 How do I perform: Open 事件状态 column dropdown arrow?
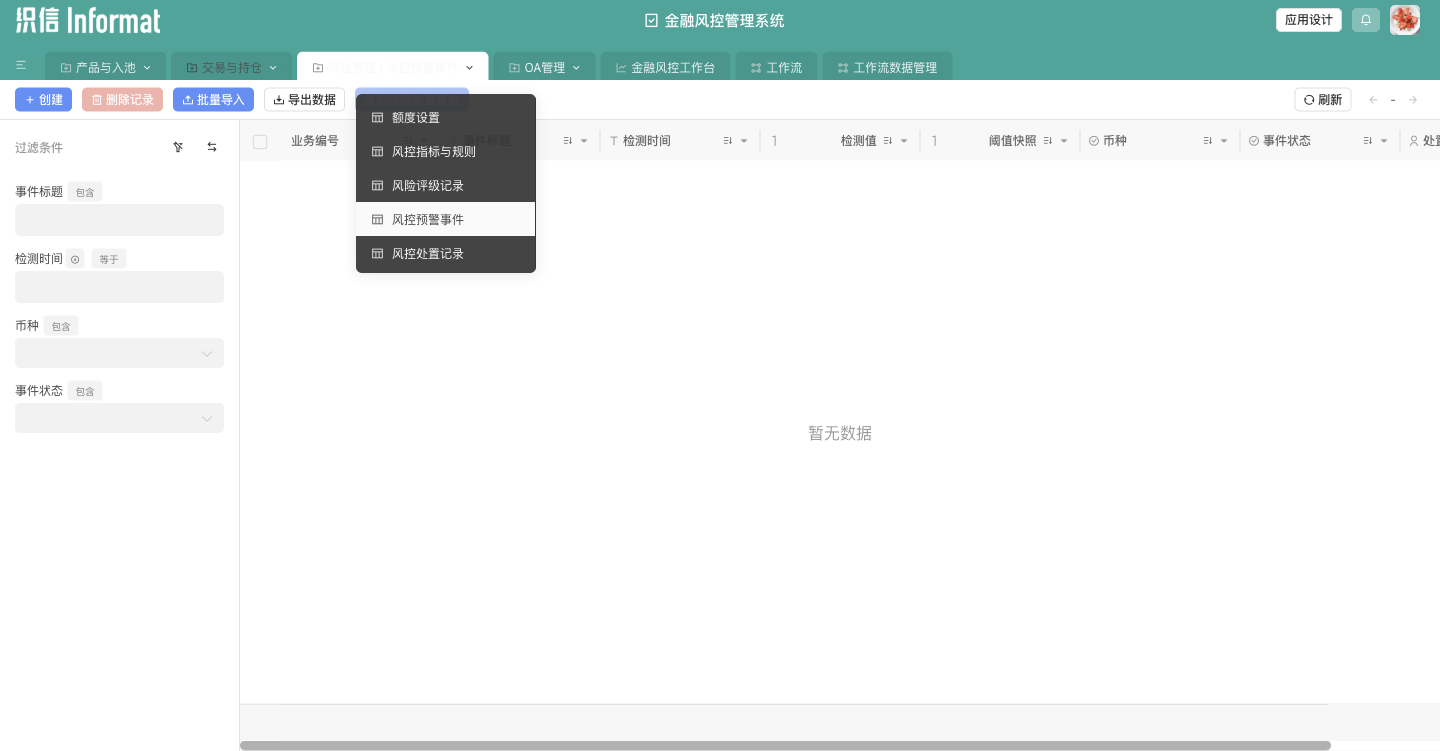tap(1384, 141)
